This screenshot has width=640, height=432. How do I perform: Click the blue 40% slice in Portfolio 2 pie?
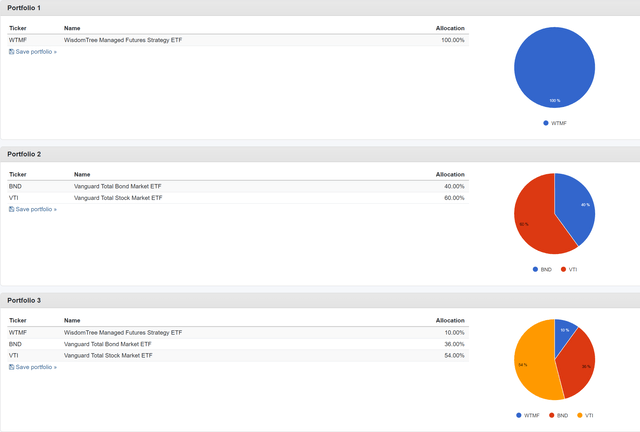pos(576,208)
